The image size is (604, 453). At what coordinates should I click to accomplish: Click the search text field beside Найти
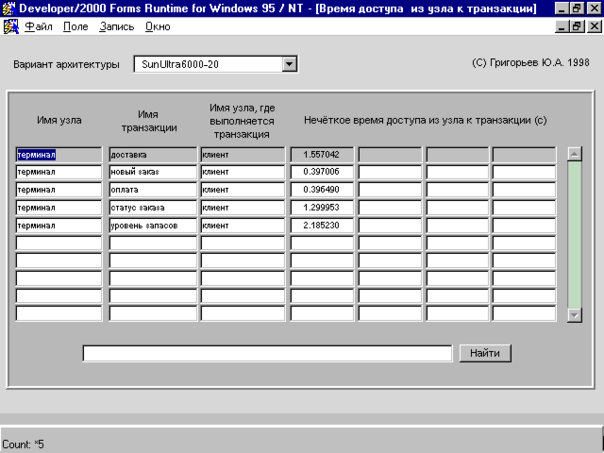[x=267, y=353]
